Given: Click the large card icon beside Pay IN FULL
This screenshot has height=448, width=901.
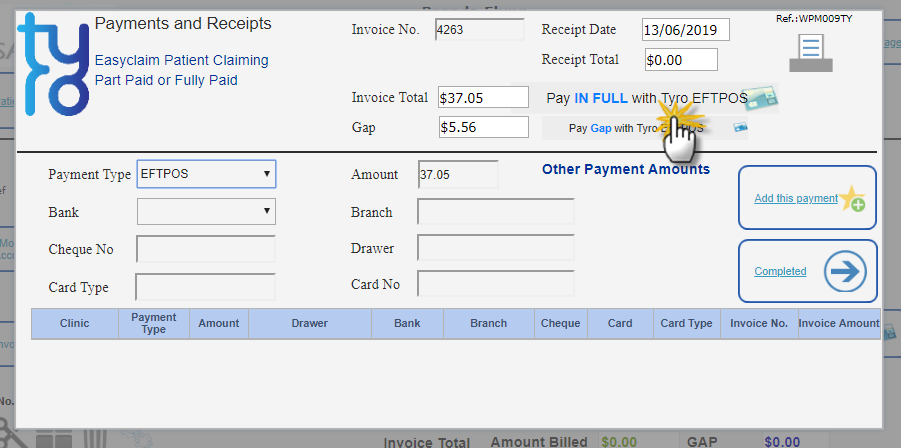Looking at the screenshot, I should pyautogui.click(x=763, y=98).
